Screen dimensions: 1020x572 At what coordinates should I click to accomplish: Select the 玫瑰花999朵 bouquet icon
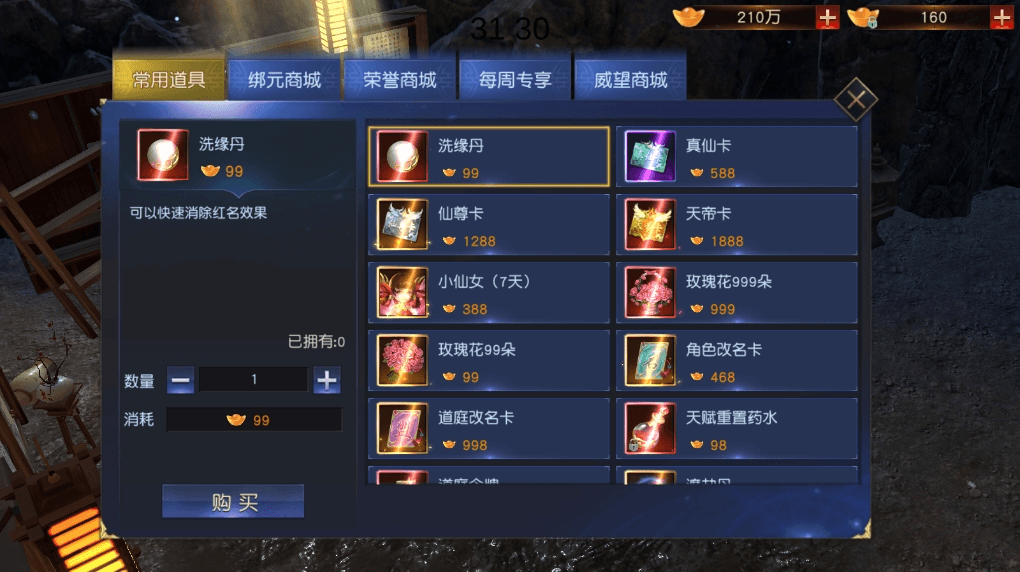(x=650, y=292)
